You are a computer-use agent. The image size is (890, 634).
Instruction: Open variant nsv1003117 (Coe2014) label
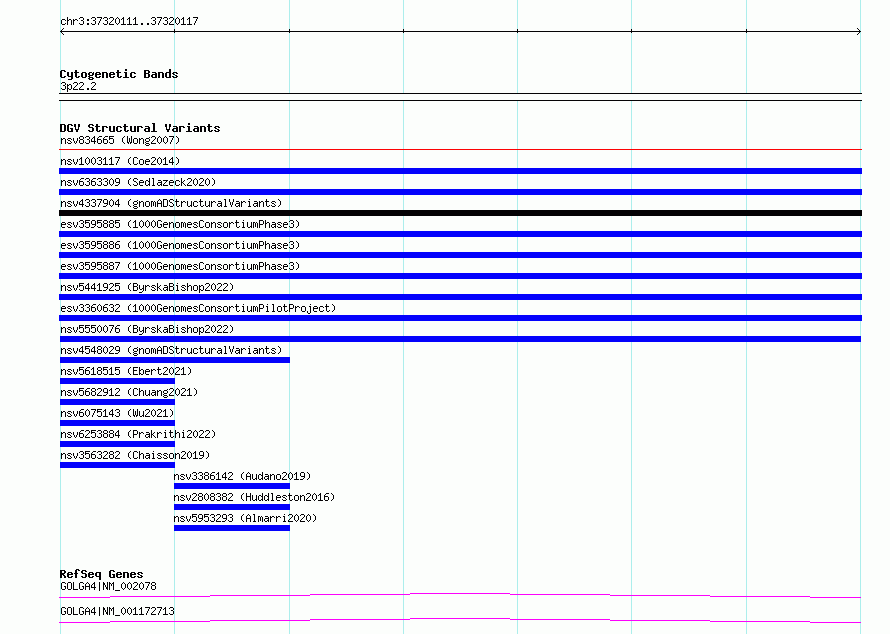pyautogui.click(x=120, y=161)
